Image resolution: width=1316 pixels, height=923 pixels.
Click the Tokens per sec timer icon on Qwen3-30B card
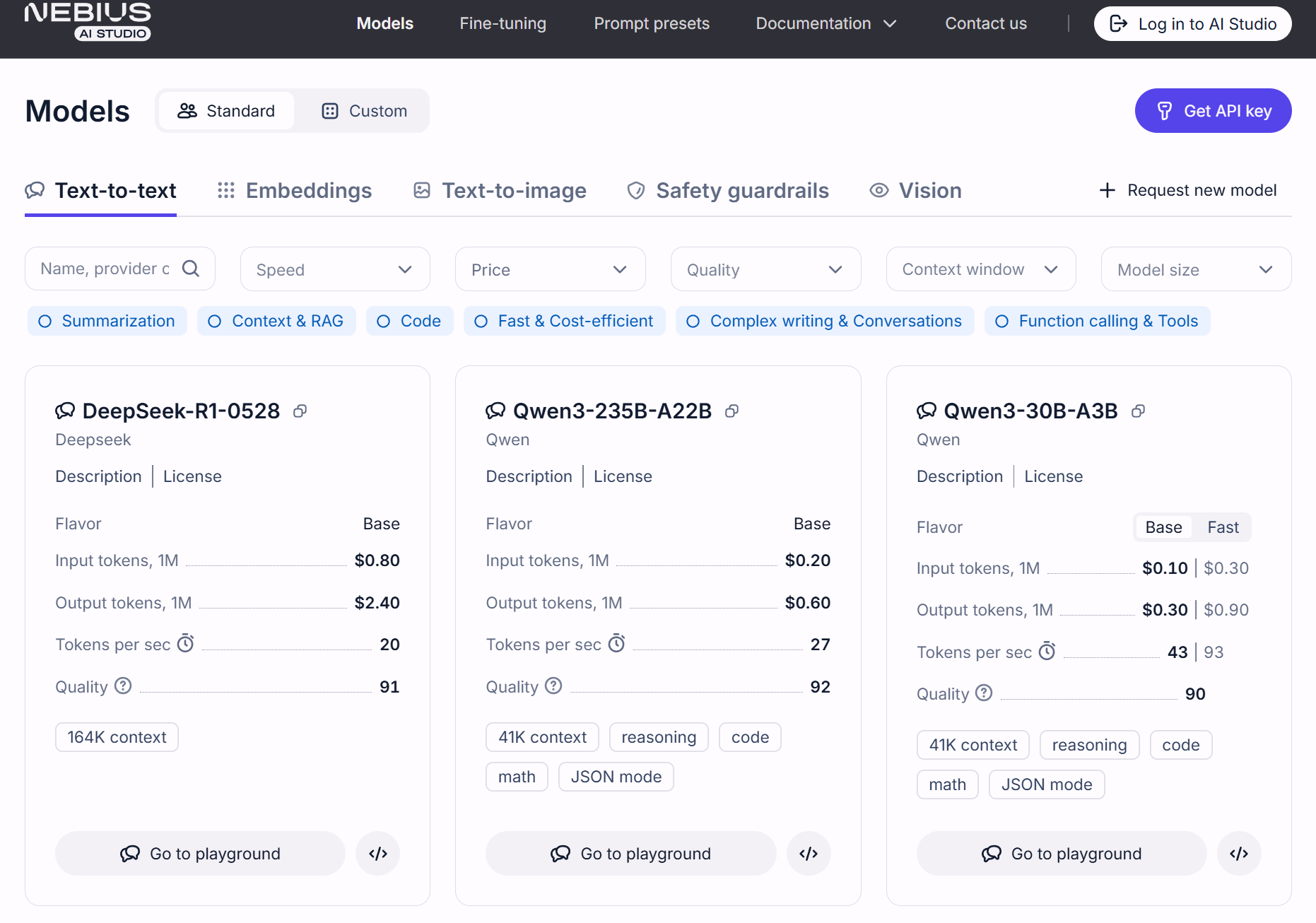(x=1047, y=651)
